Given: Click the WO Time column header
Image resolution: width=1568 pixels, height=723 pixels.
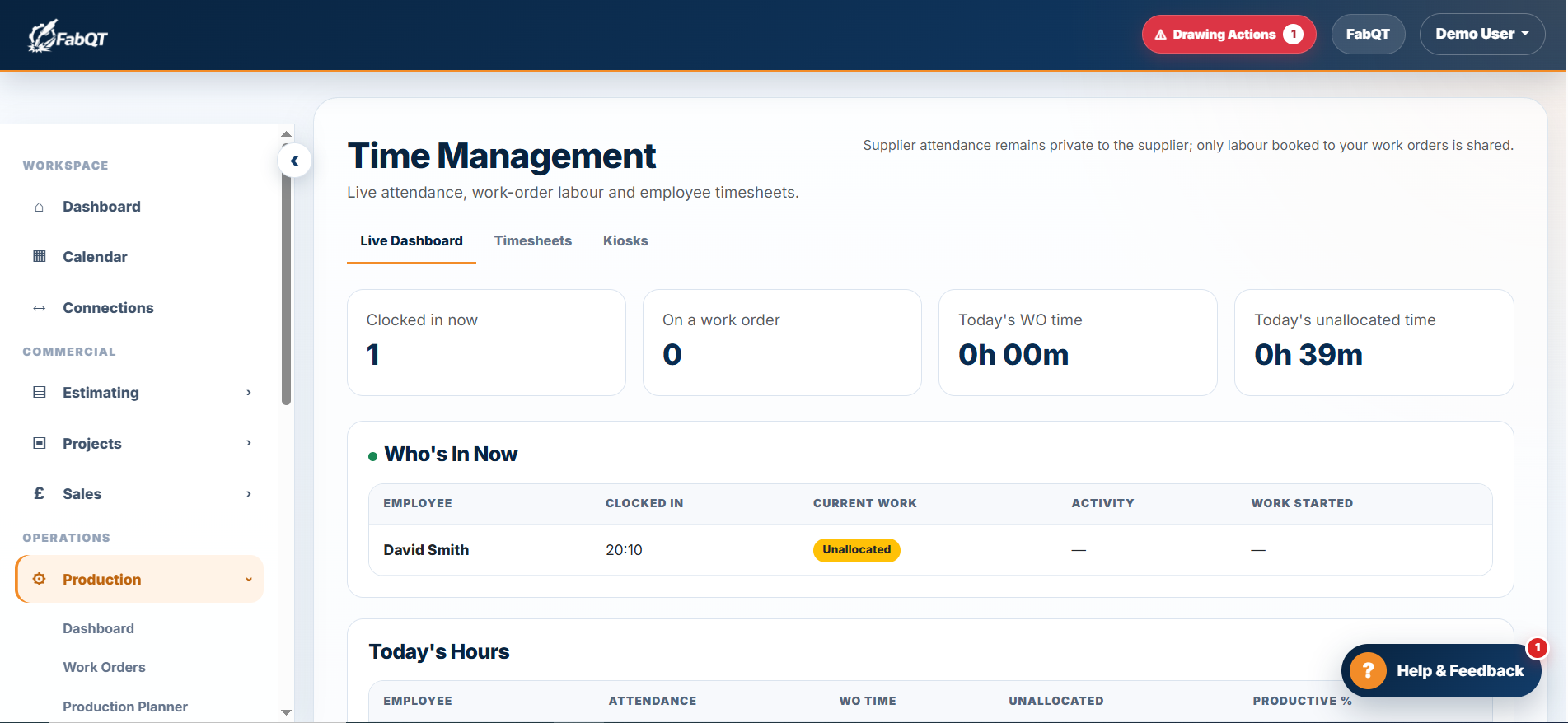Looking at the screenshot, I should pyautogui.click(x=868, y=701).
